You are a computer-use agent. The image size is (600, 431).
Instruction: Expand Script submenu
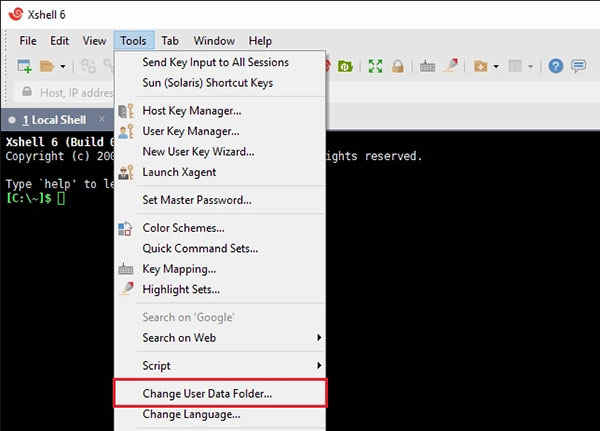pyautogui.click(x=220, y=366)
